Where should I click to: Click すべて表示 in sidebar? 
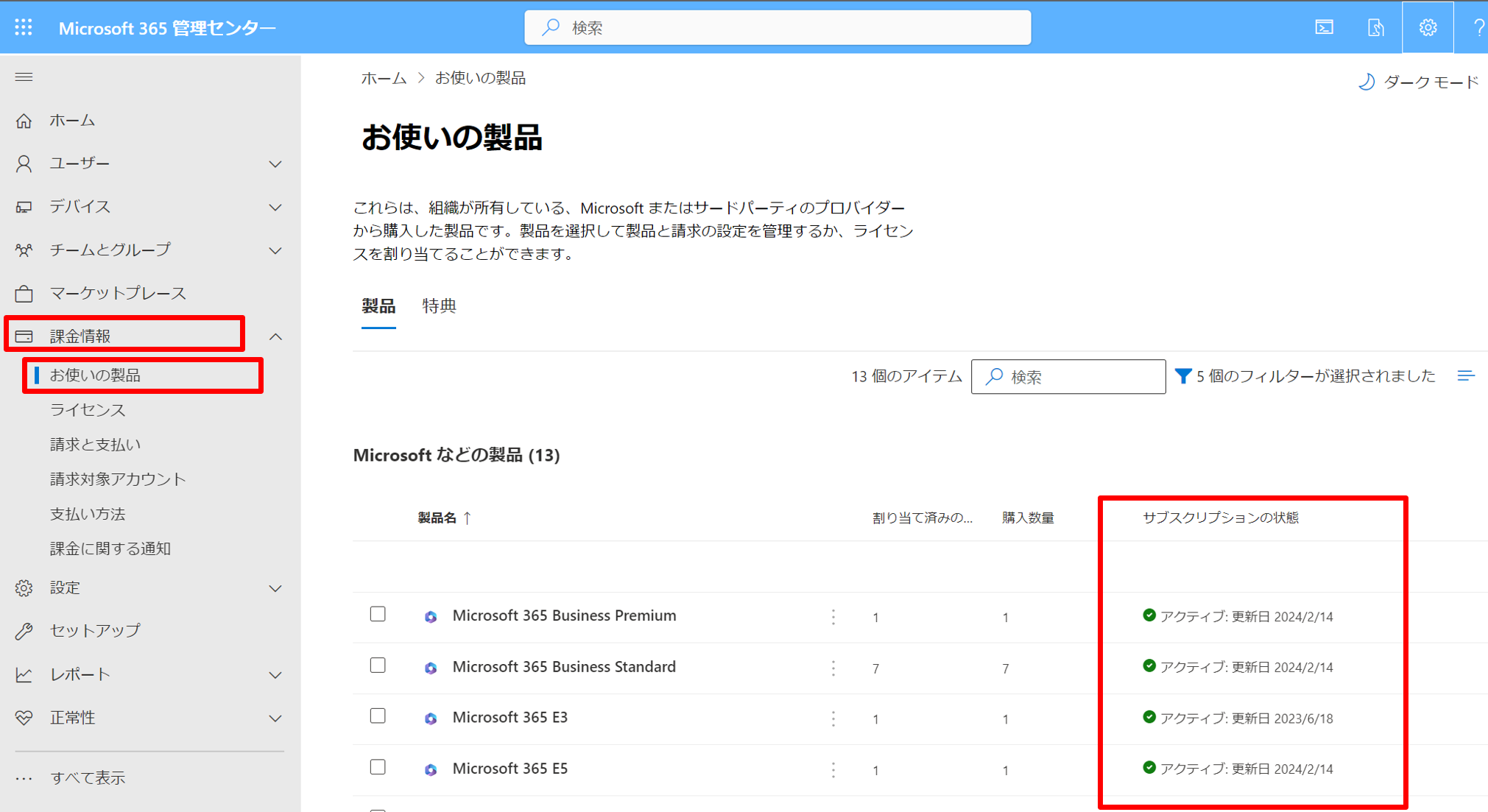pos(88,778)
